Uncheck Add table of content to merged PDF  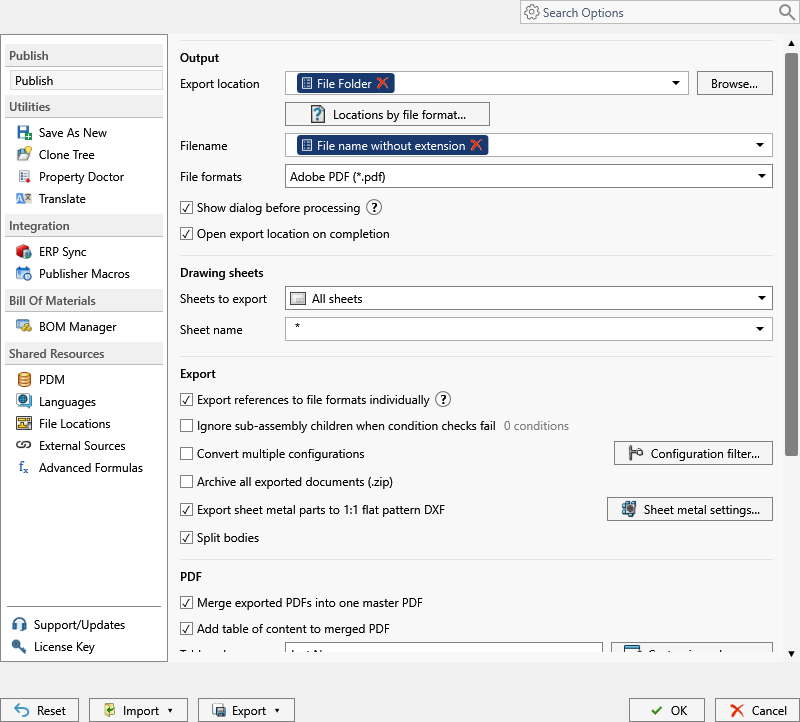point(186,629)
